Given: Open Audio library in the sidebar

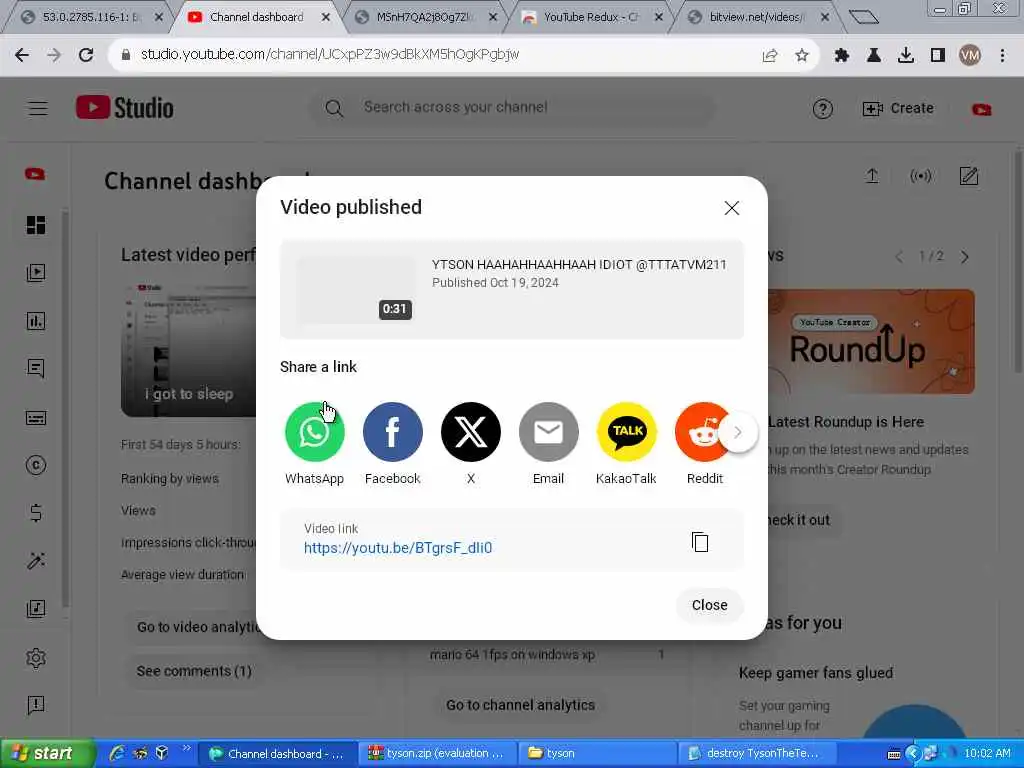Looking at the screenshot, I should (x=36, y=609).
